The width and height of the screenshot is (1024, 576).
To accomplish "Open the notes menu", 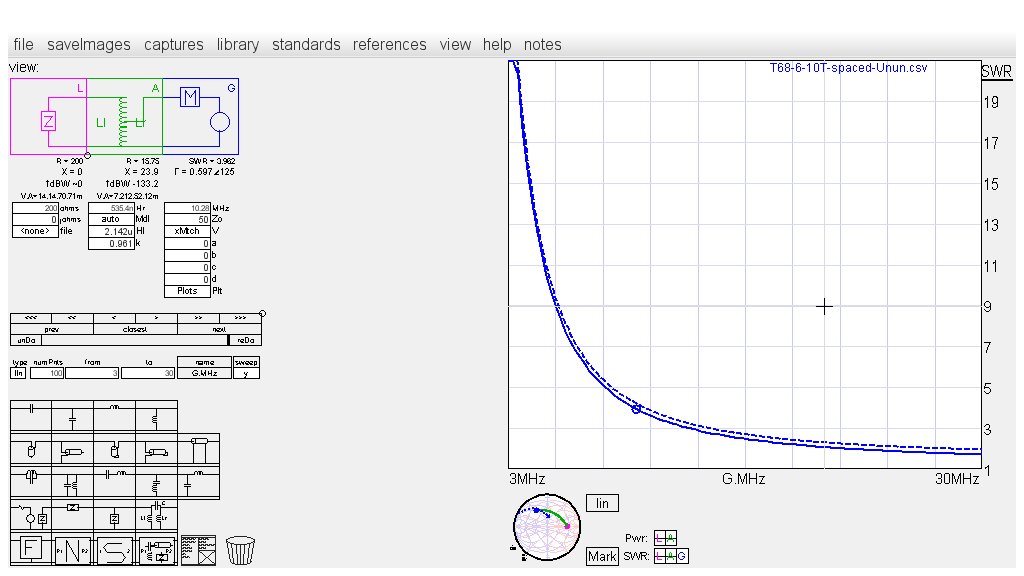I will 543,44.
